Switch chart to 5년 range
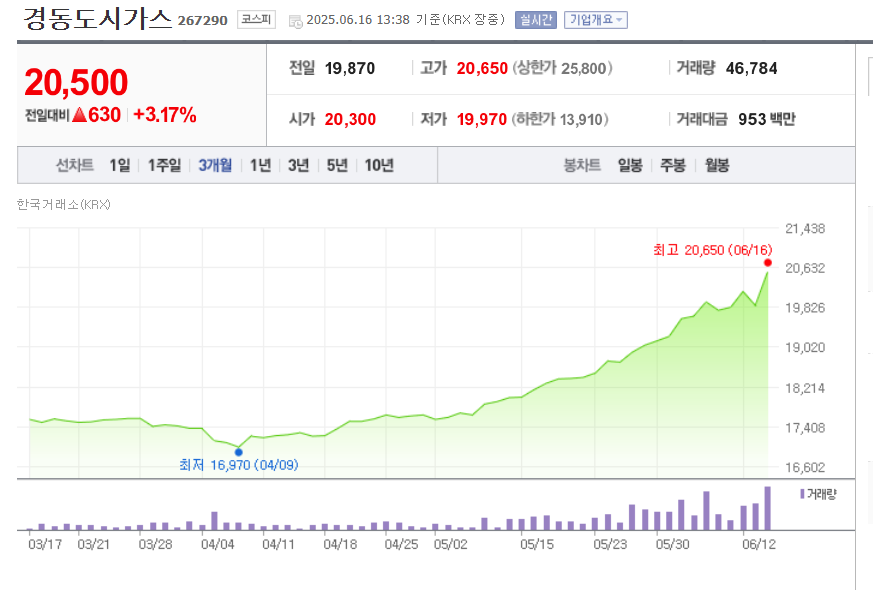 tap(337, 165)
